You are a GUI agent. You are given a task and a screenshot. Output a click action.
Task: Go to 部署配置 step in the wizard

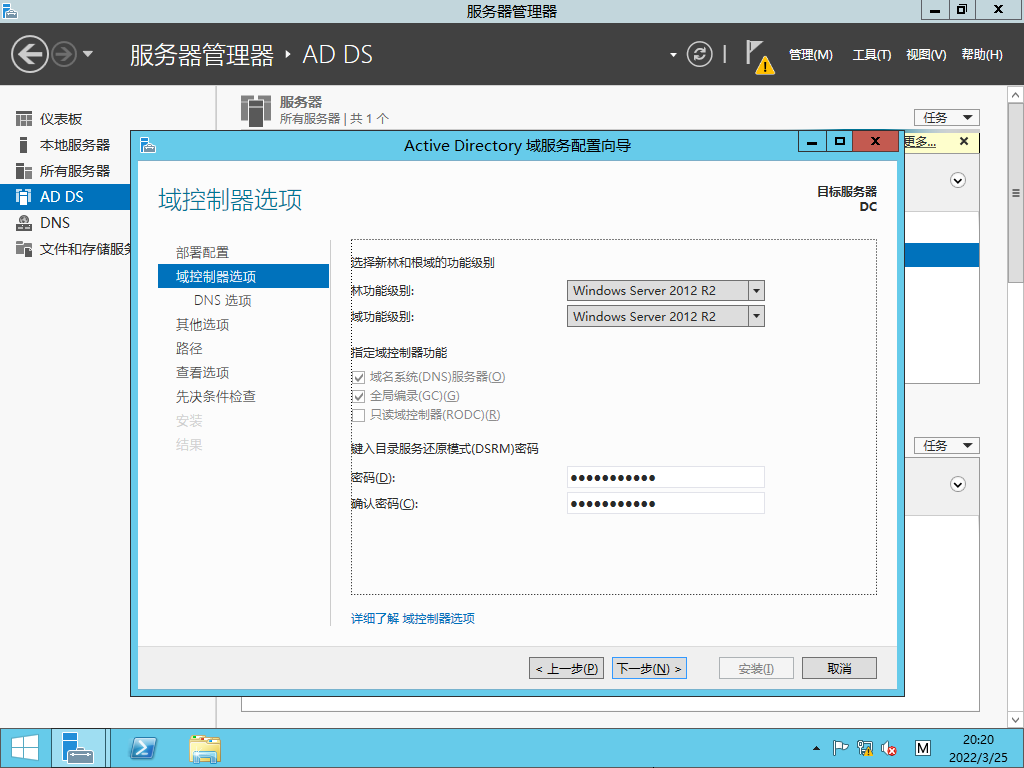[x=202, y=252]
